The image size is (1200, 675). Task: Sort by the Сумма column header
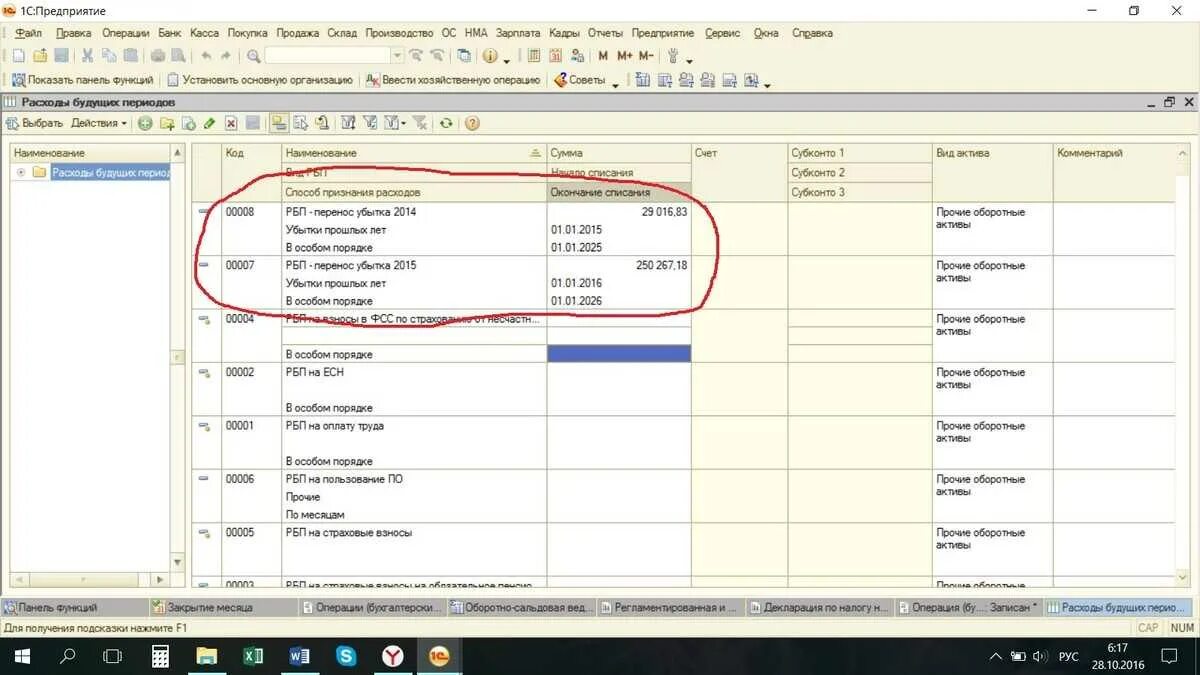click(619, 153)
